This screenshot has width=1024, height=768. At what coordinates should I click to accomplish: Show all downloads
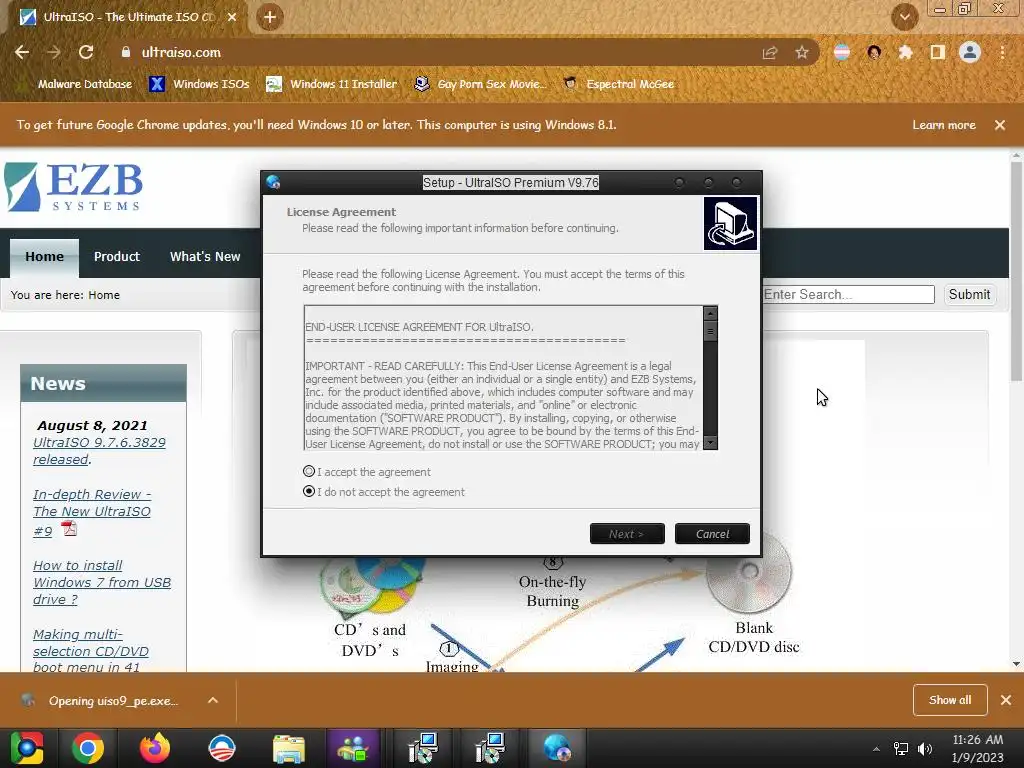click(950, 700)
